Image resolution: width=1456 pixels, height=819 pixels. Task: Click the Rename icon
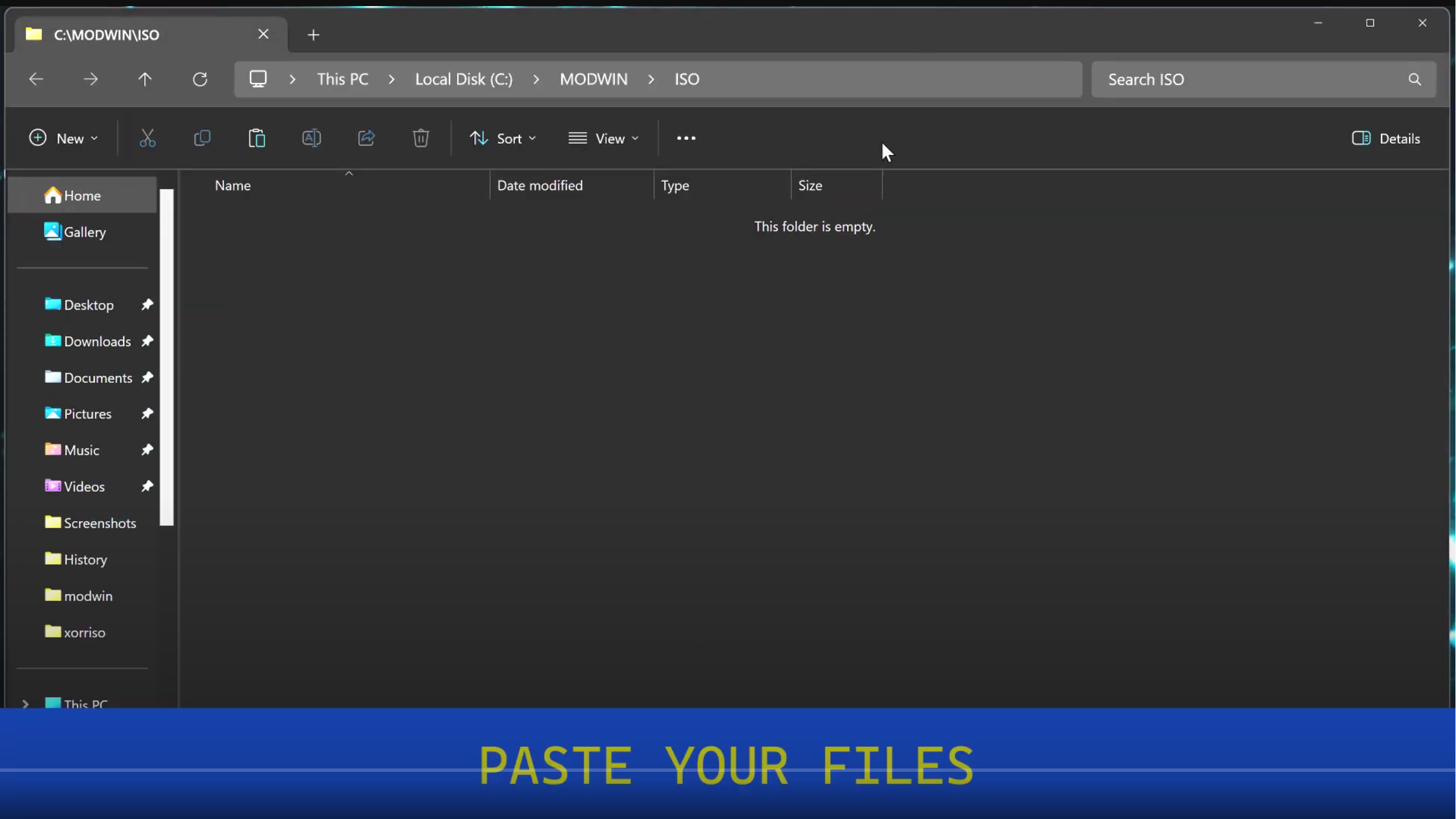click(311, 138)
